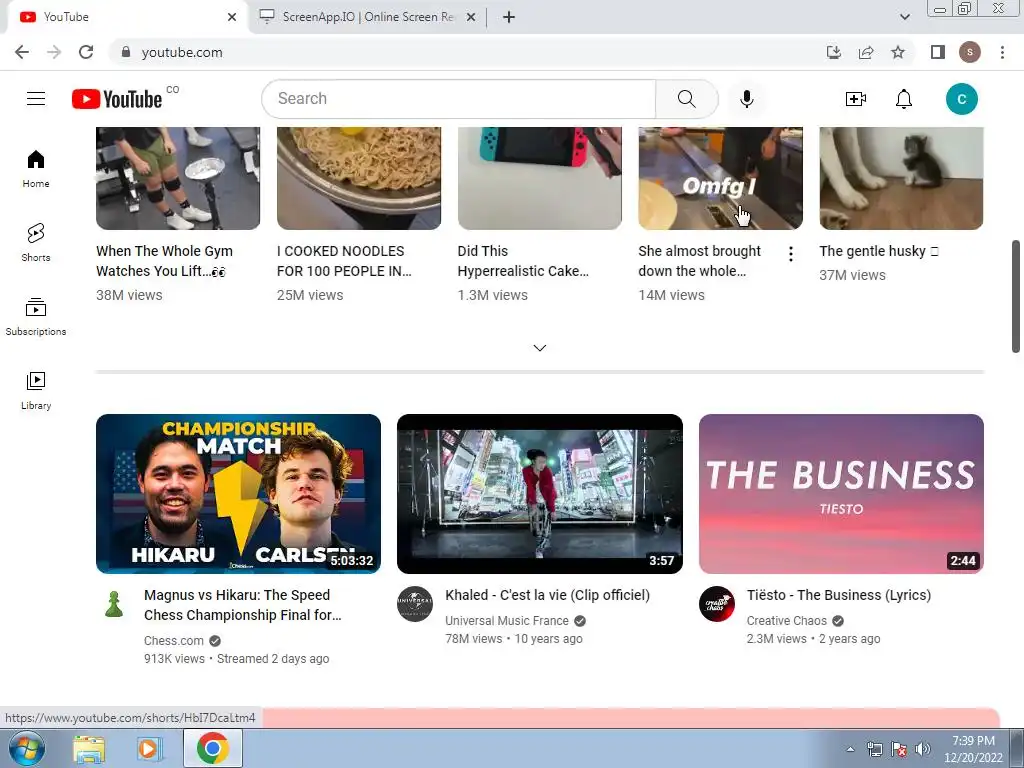Open Universal Music France channel avatar

click(415, 604)
